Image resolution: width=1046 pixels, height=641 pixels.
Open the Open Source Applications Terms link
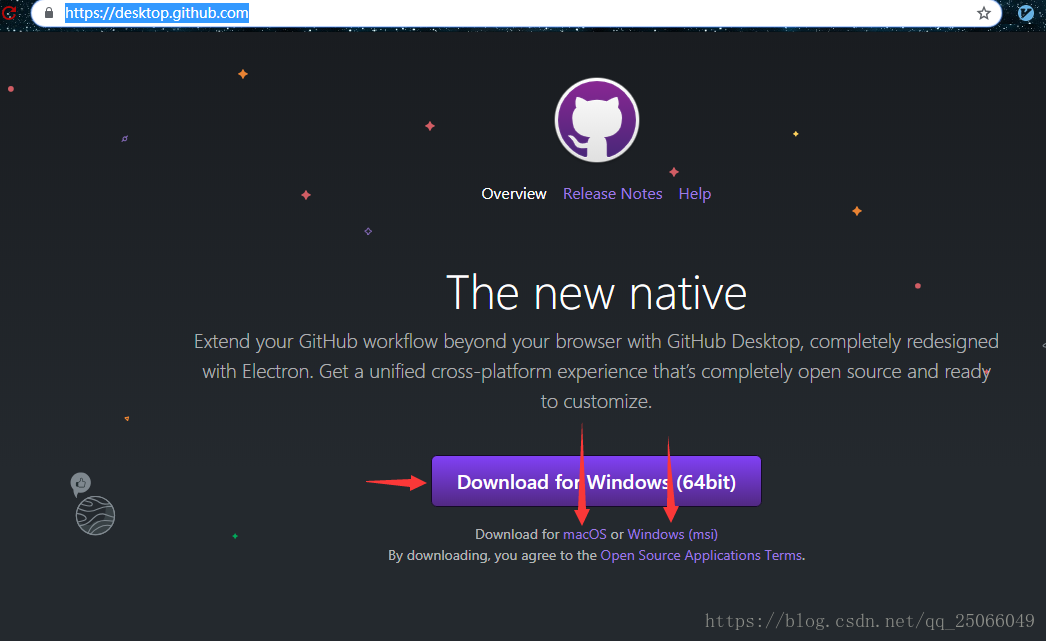(x=701, y=555)
